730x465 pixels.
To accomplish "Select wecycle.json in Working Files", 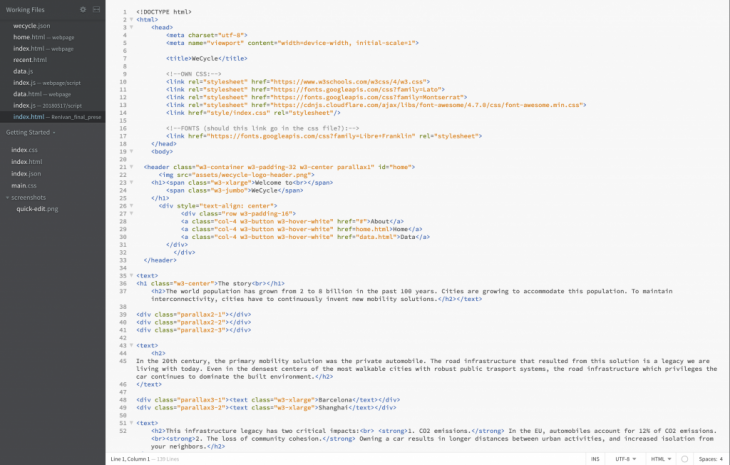I will (x=31, y=25).
